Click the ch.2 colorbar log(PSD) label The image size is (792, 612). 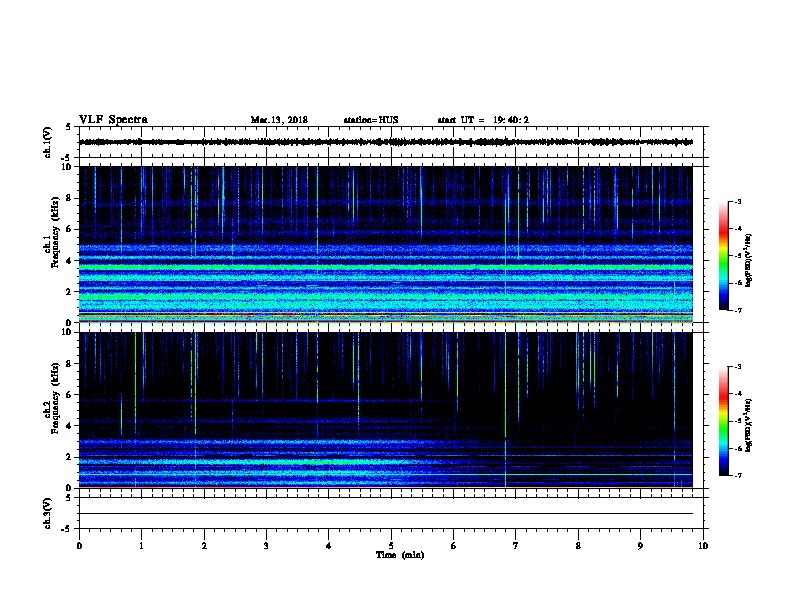pos(748,426)
